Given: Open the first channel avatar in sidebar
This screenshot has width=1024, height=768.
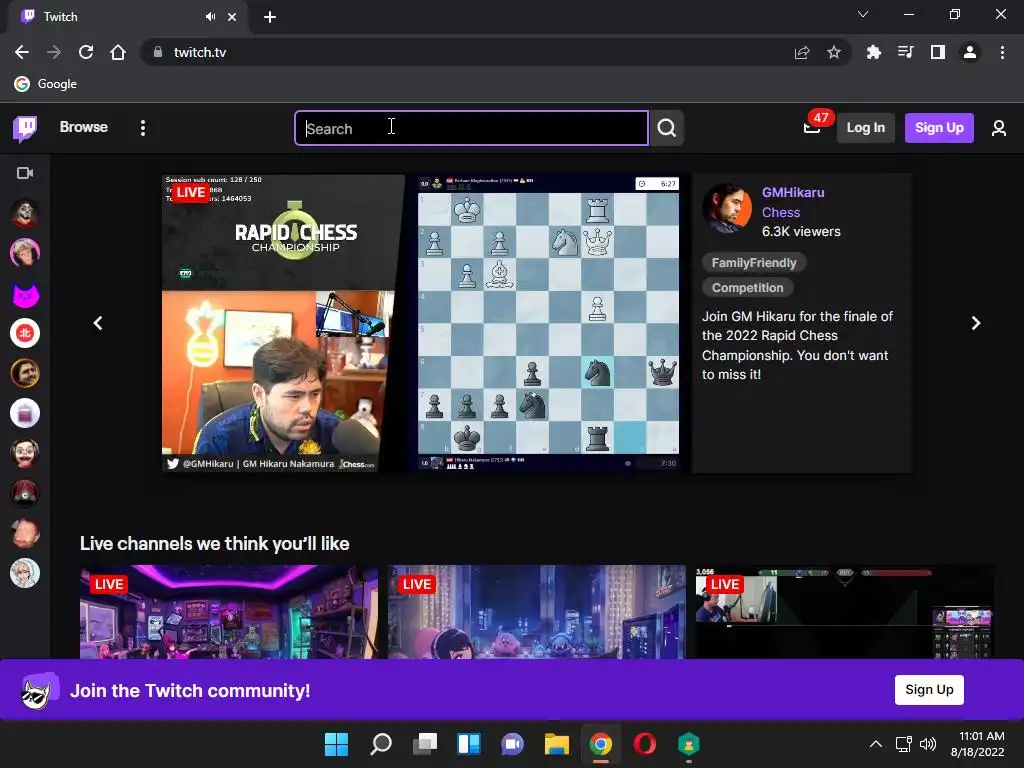Looking at the screenshot, I should click(x=25, y=213).
